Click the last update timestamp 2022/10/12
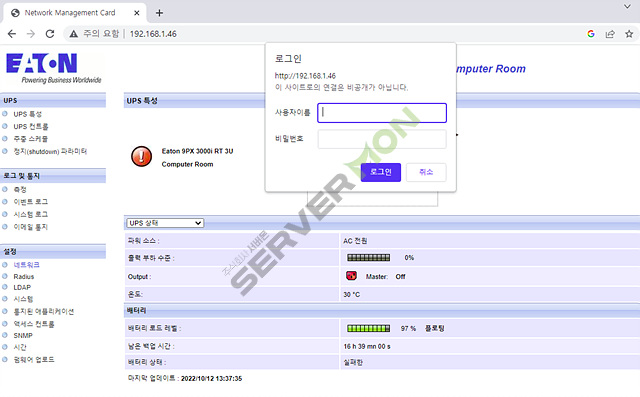The width and height of the screenshot is (640, 397). [x=211, y=379]
